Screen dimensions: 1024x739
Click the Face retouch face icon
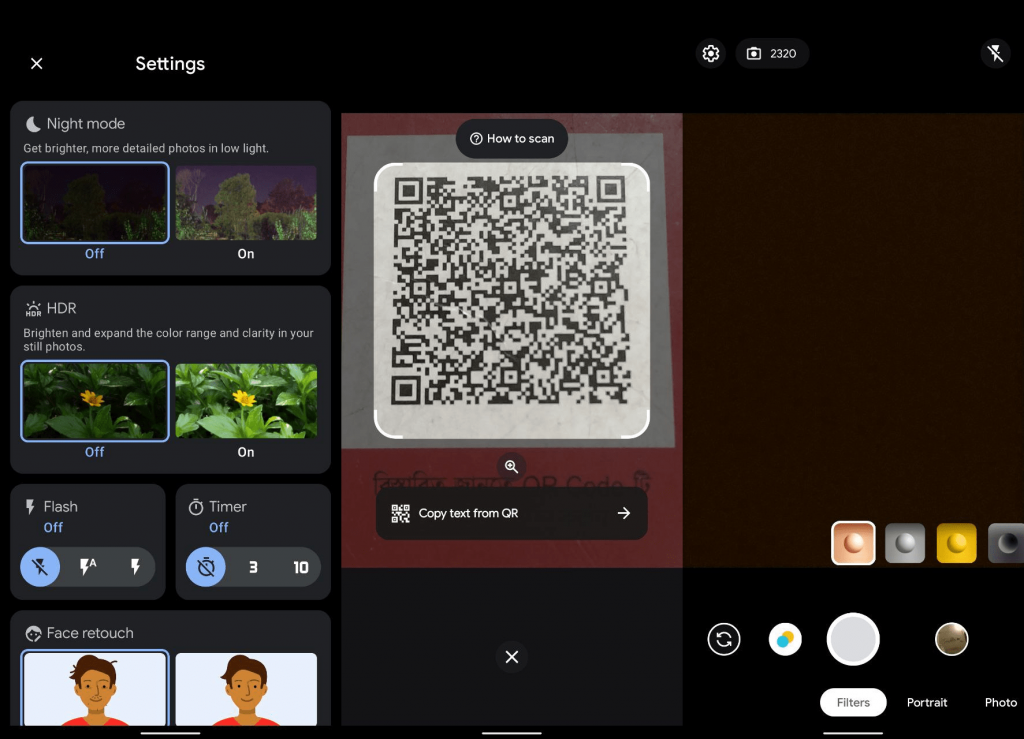33,633
